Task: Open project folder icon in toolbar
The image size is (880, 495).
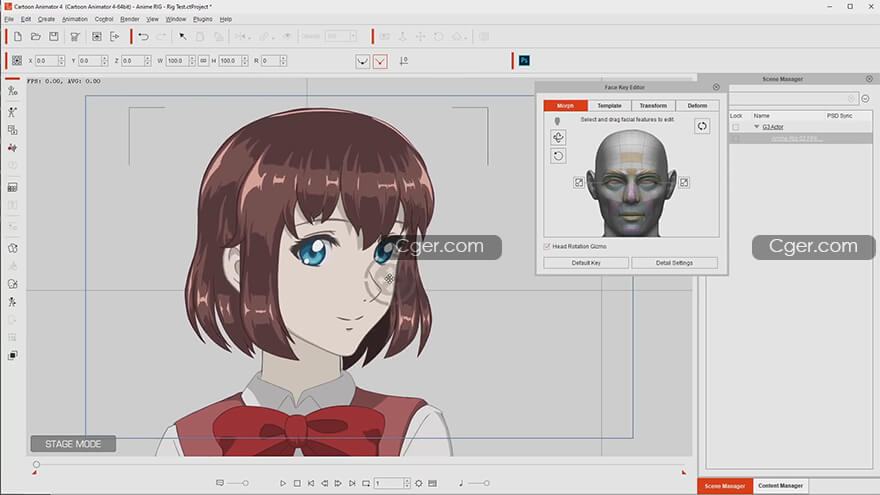Action: (x=35, y=36)
